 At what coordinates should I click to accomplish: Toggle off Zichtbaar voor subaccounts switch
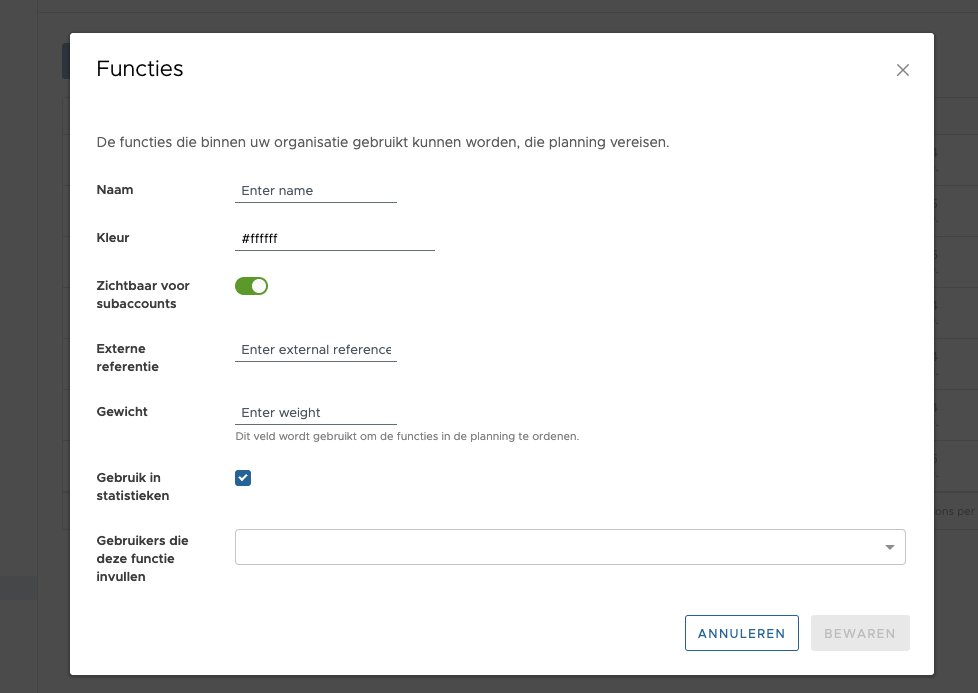point(252,286)
